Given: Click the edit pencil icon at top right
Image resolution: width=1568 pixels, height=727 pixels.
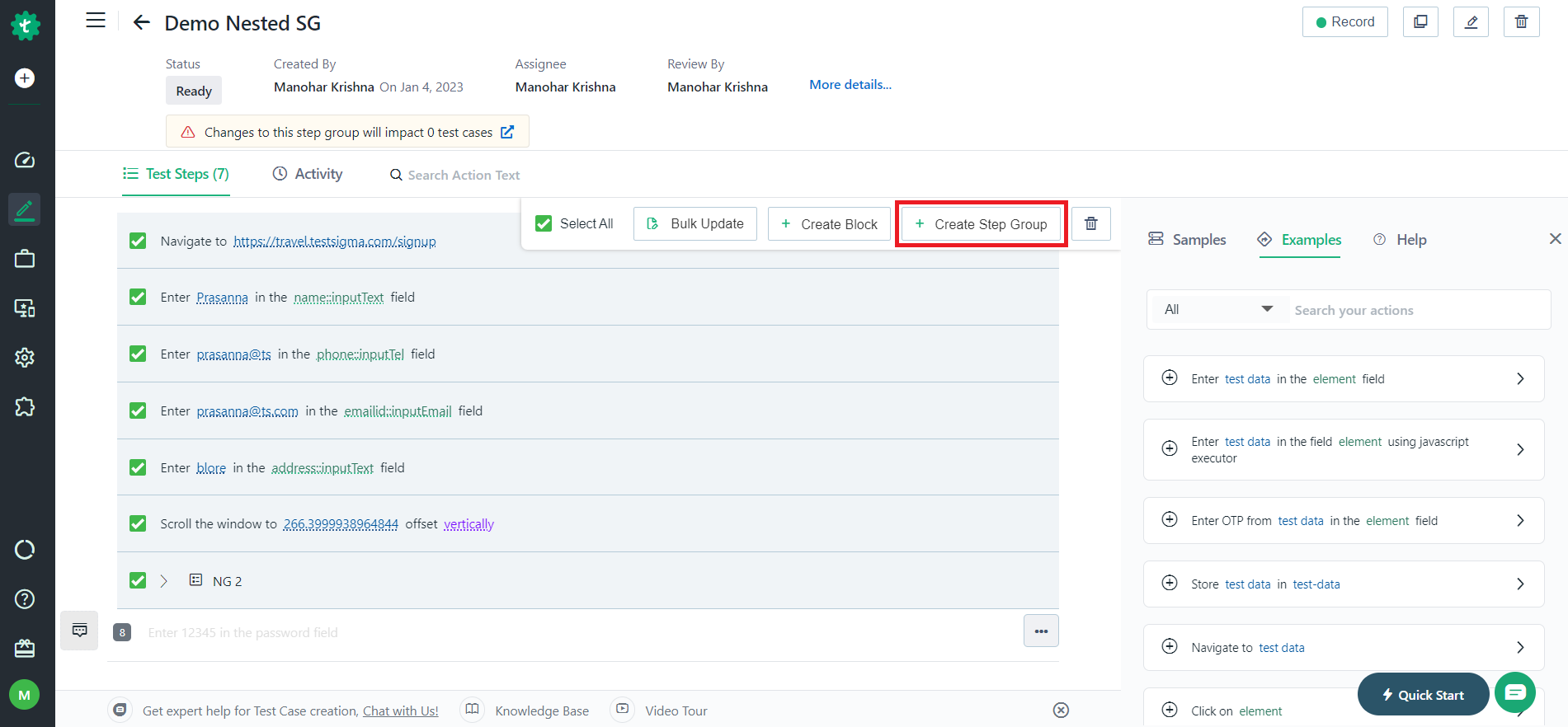Looking at the screenshot, I should pos(1471,22).
